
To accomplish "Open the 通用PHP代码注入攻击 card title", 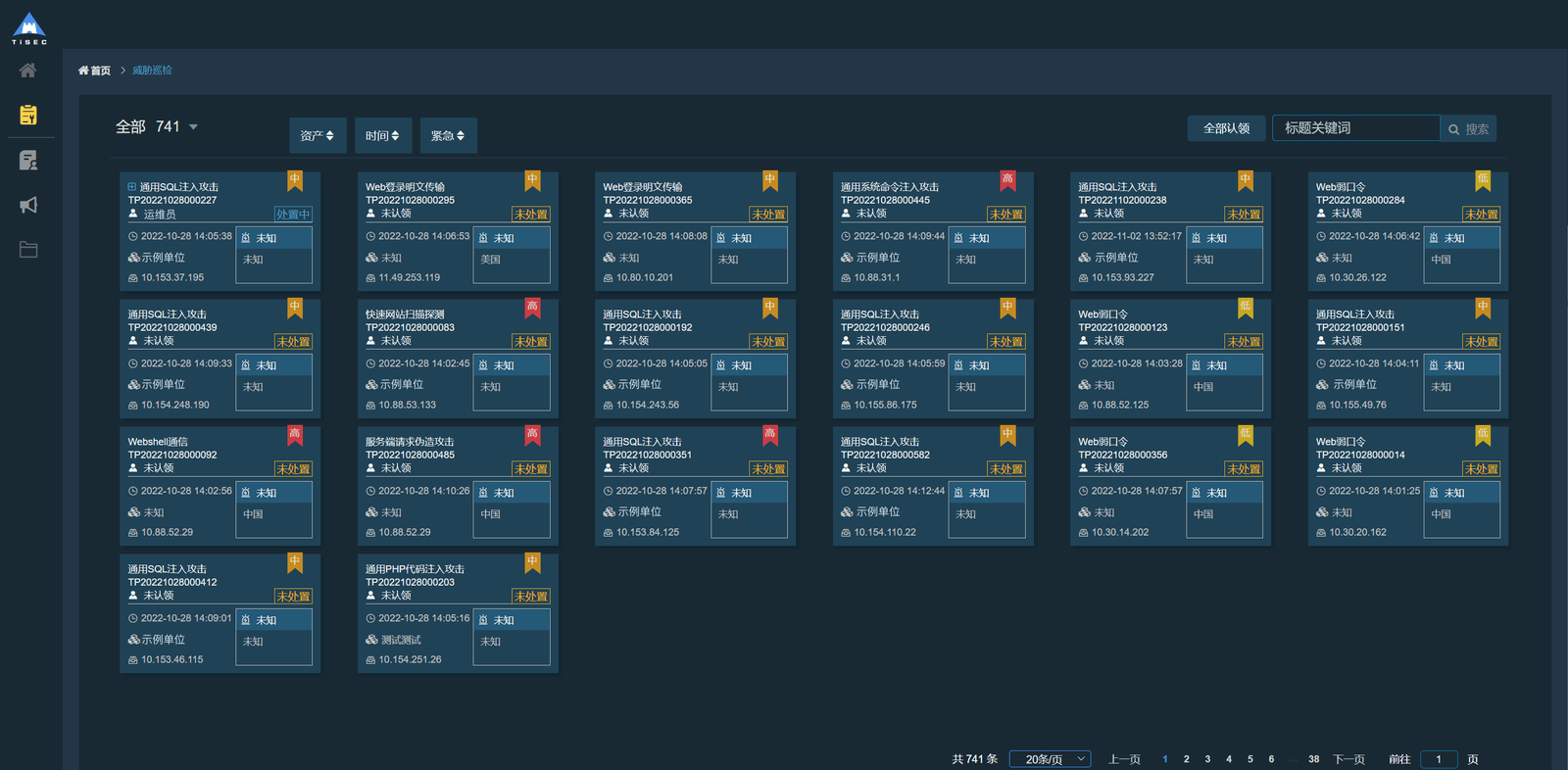I will tap(415, 569).
